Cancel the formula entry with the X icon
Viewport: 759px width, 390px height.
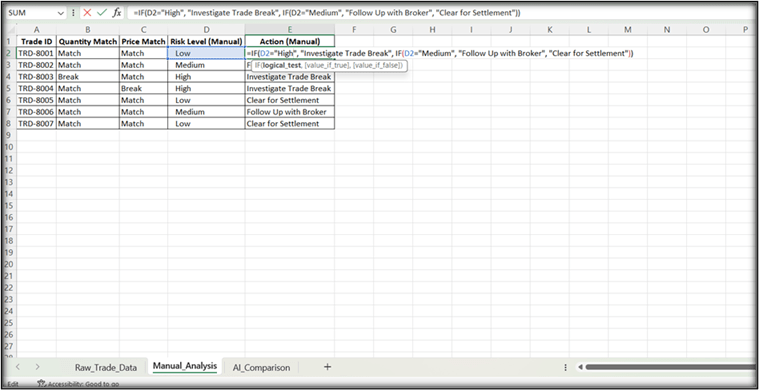[88, 13]
